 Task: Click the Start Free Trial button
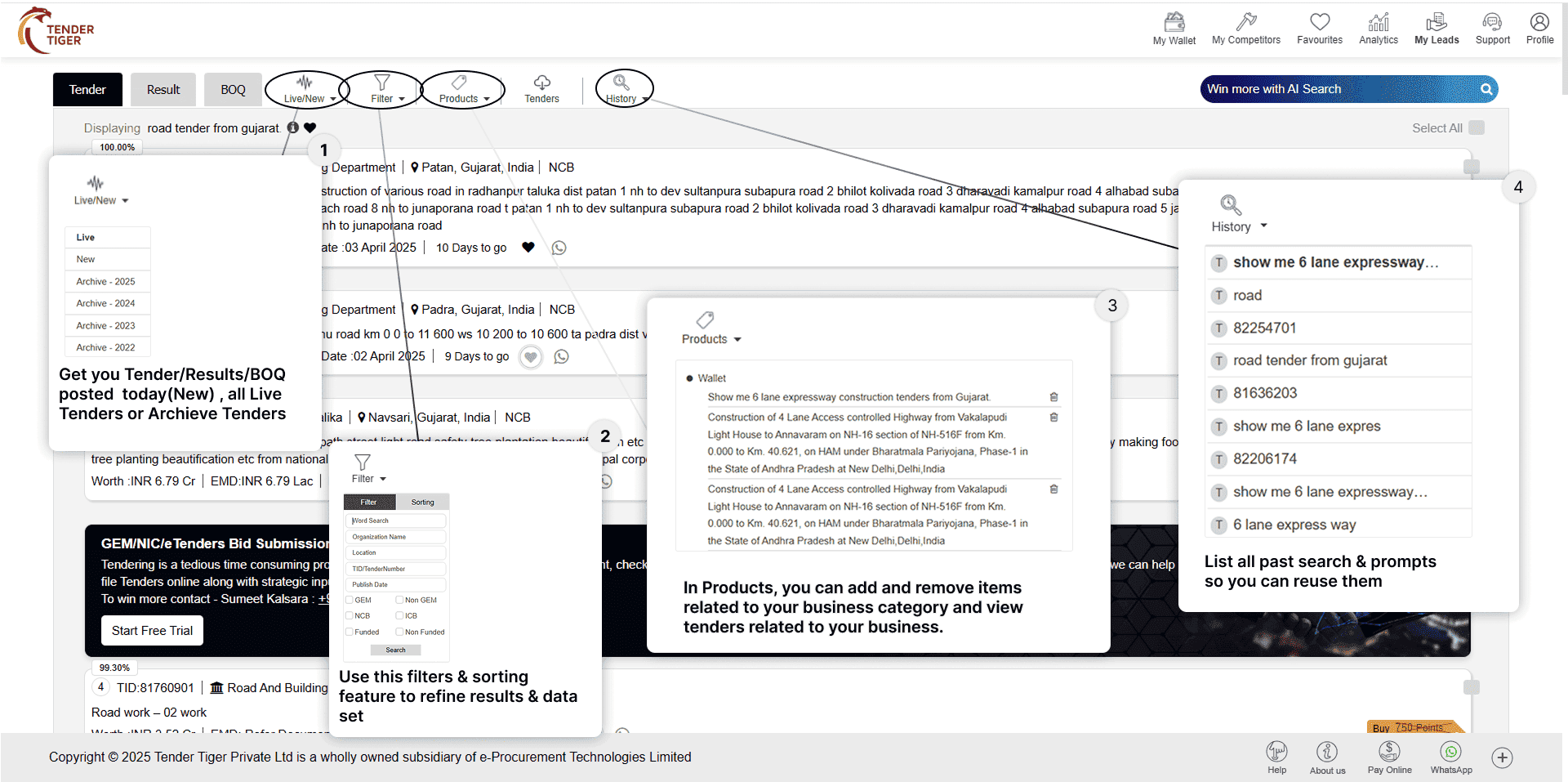click(152, 631)
